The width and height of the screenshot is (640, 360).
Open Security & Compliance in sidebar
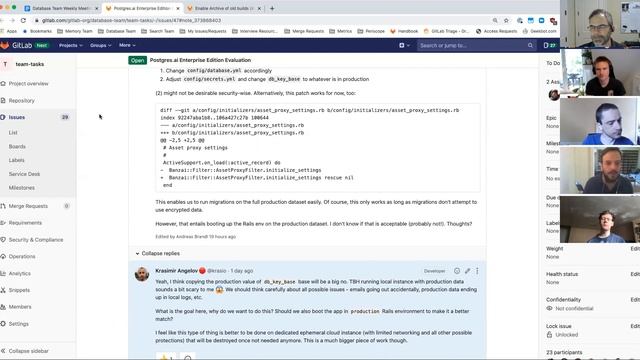tap(36, 240)
